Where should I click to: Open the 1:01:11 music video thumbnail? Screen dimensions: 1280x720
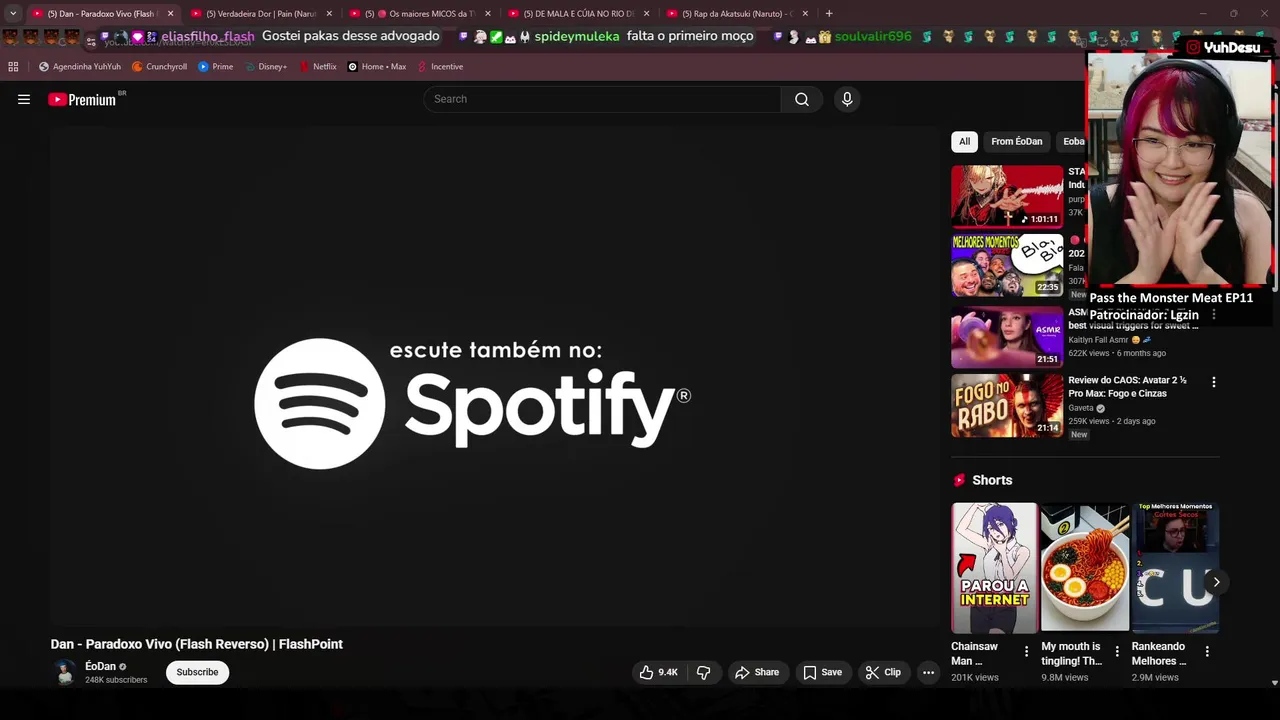coord(1007,196)
